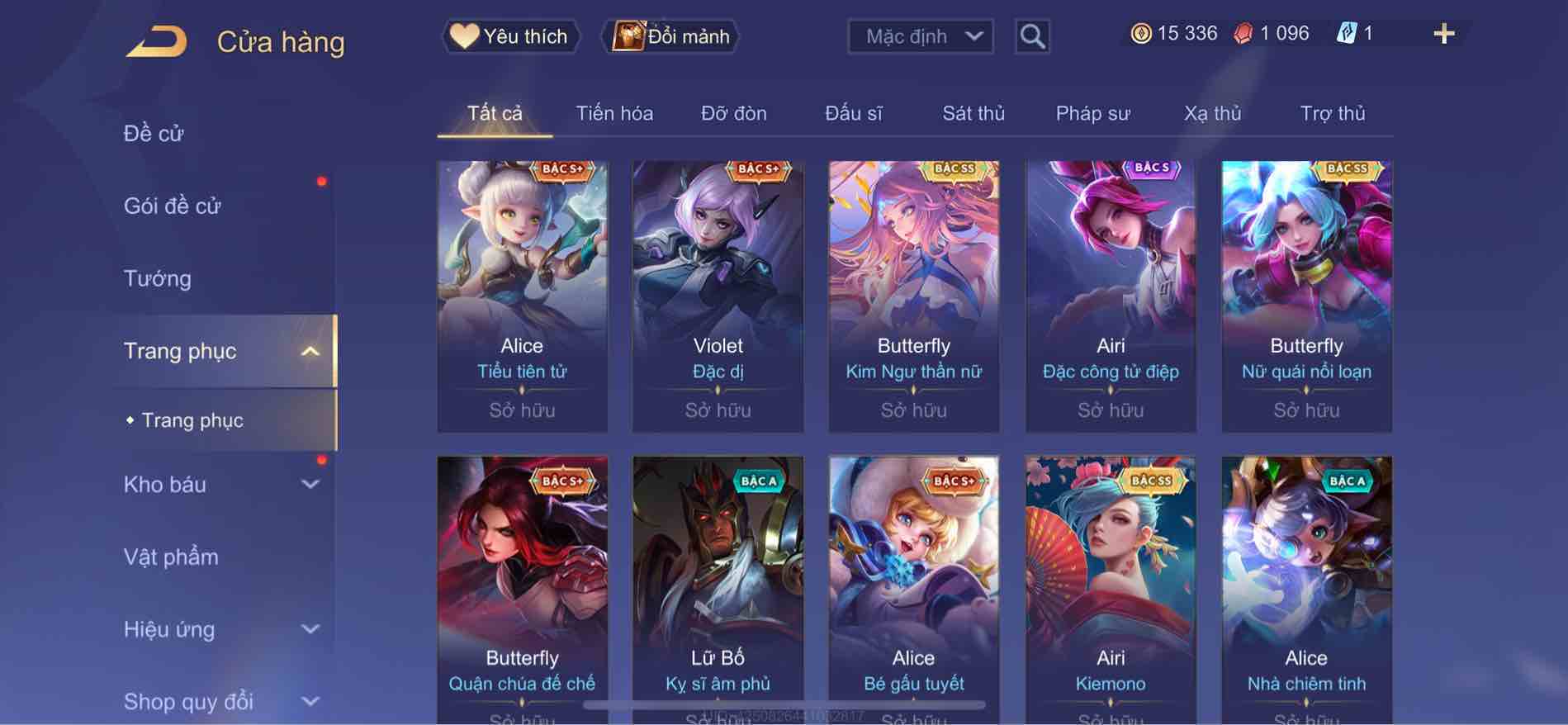Select the Violet Đặc dị skin card
The height and width of the screenshot is (725, 1568).
[718, 296]
